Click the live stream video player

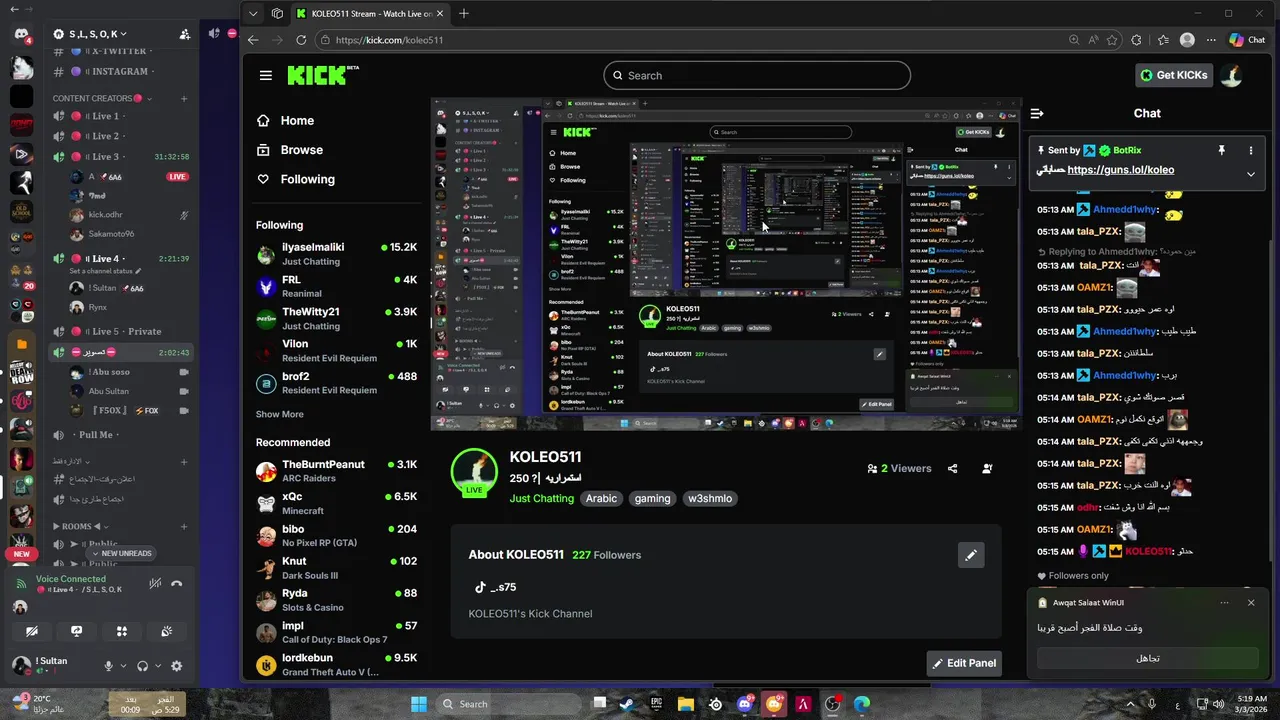tap(726, 264)
